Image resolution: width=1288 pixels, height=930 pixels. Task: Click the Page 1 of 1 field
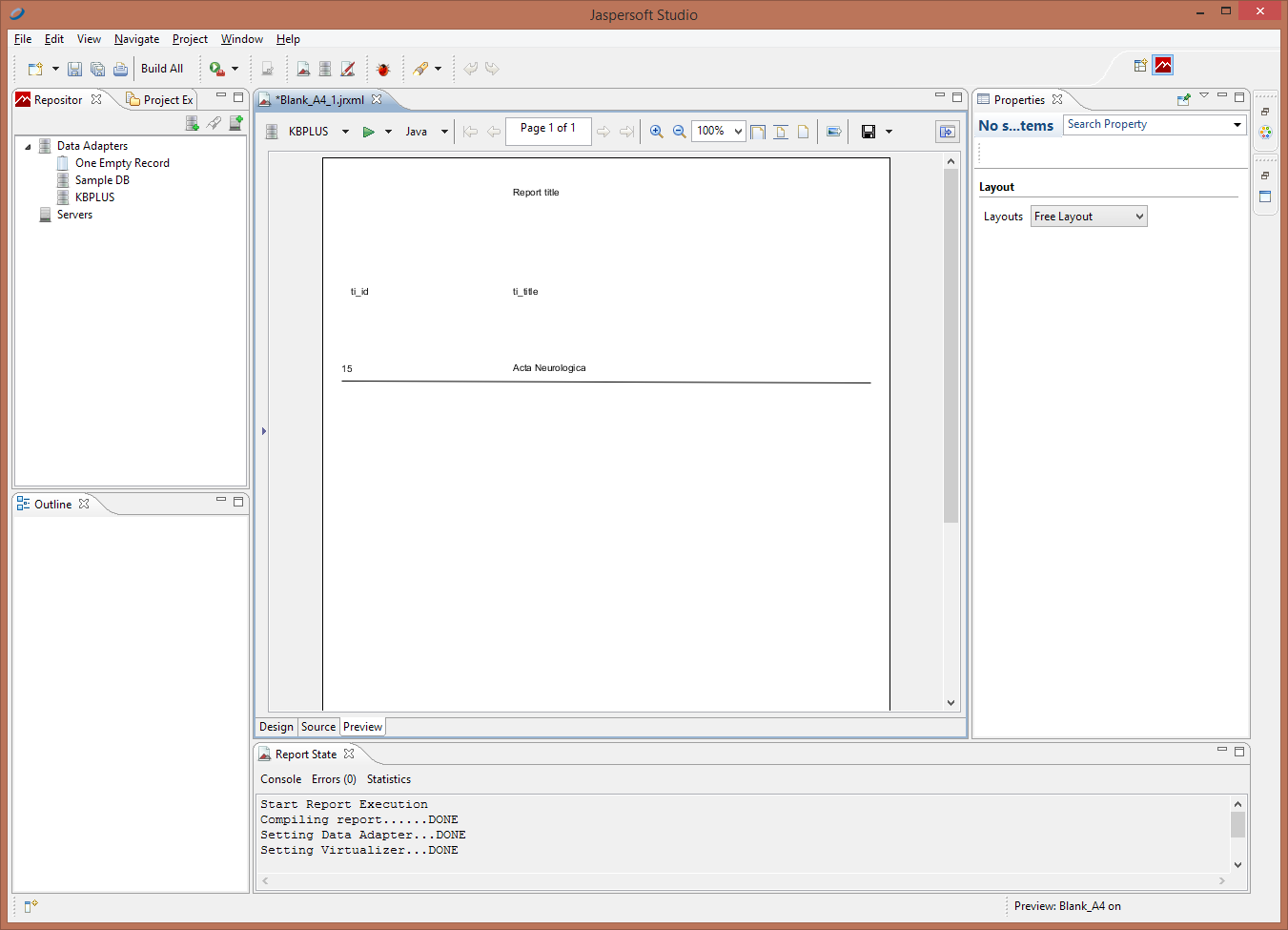548,131
